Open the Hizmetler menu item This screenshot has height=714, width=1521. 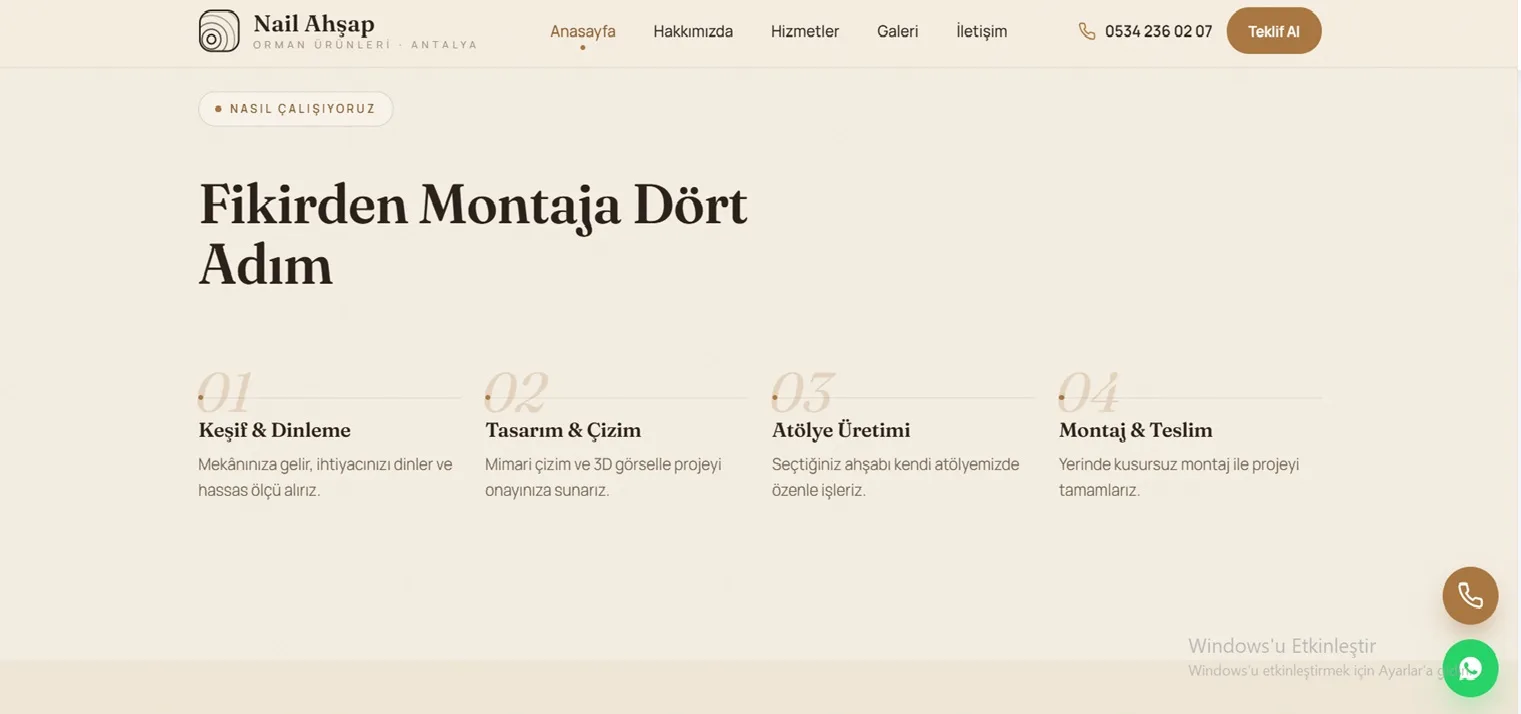805,31
